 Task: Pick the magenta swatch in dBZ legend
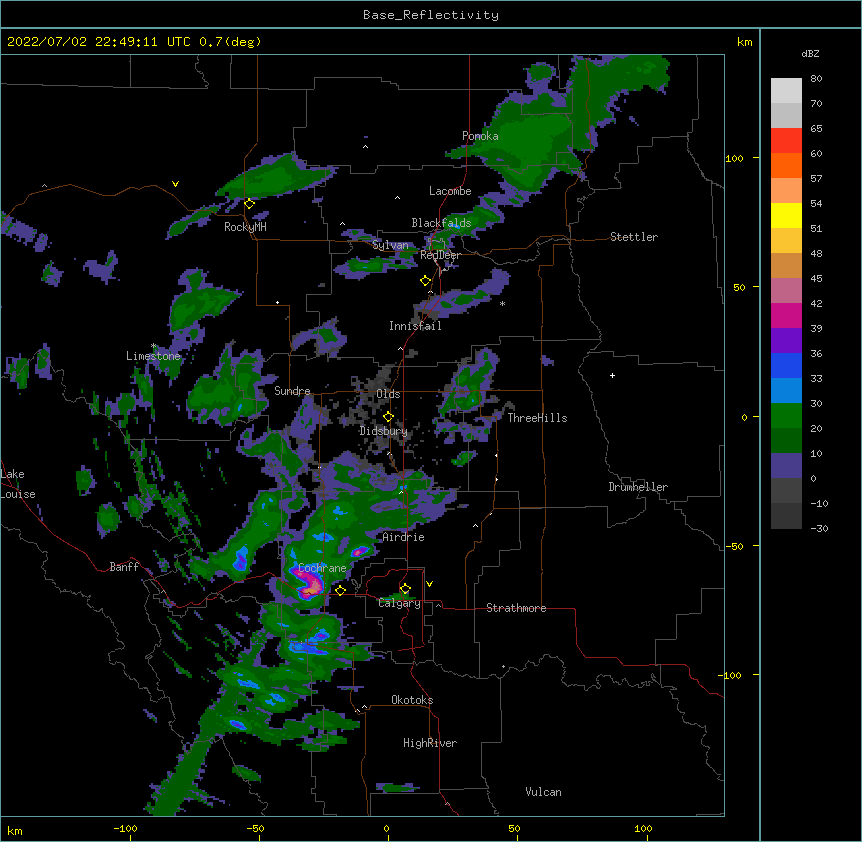click(786, 315)
